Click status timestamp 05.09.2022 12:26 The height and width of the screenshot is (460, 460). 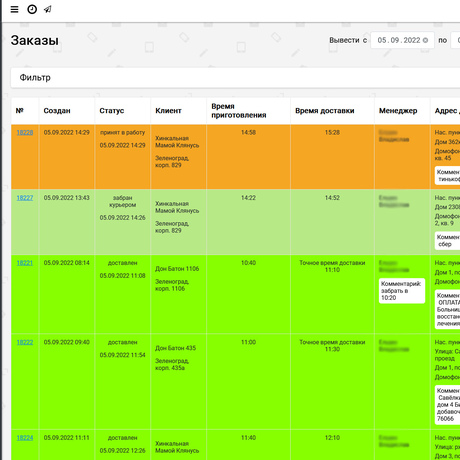[123, 451]
